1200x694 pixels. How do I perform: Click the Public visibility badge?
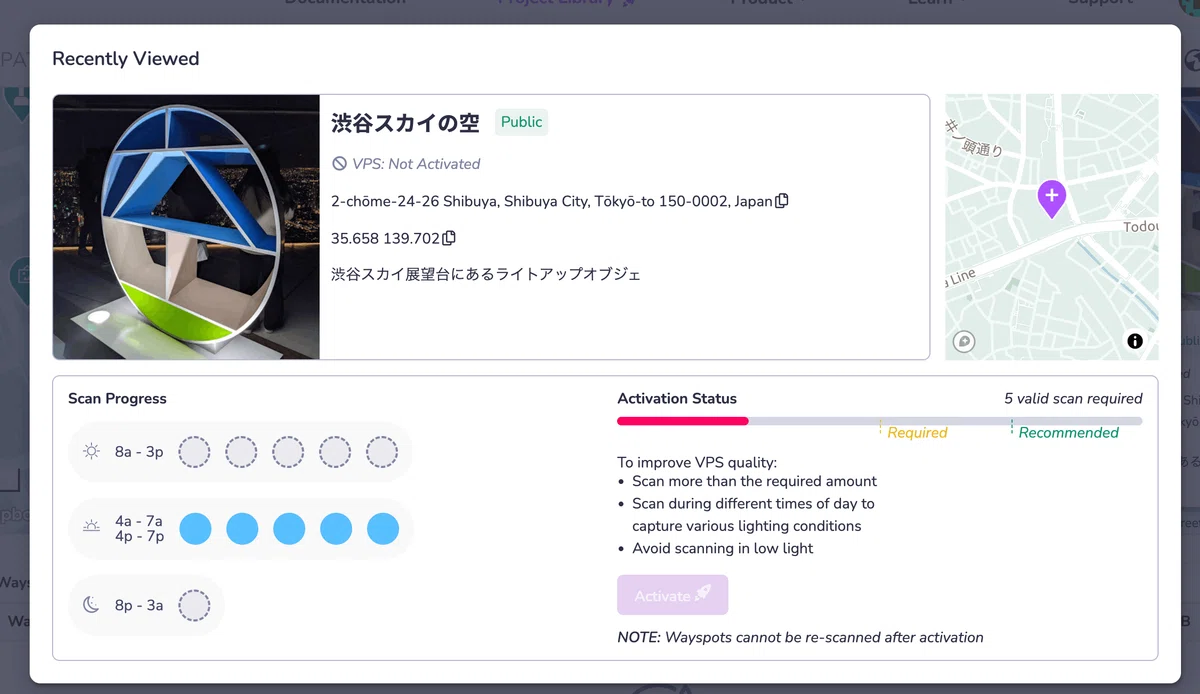pyautogui.click(x=522, y=122)
